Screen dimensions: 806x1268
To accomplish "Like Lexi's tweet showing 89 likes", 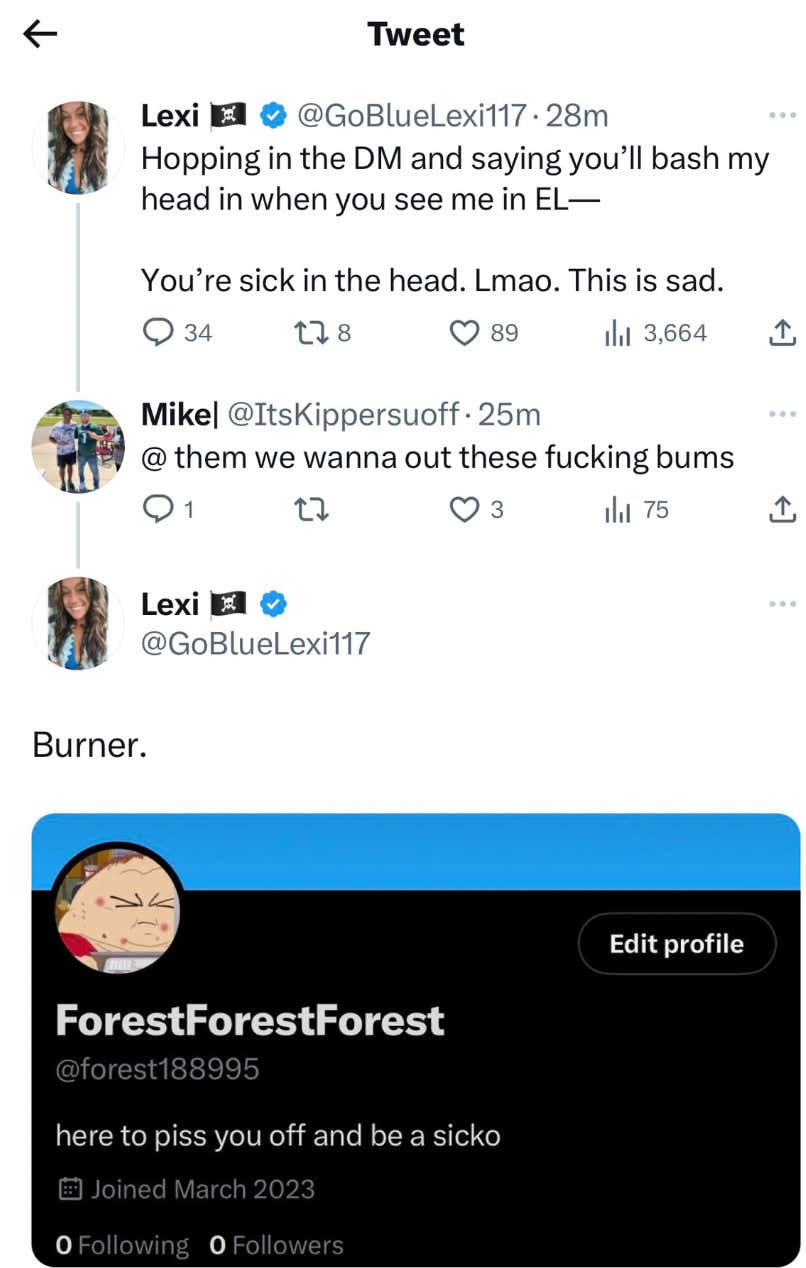I will [x=463, y=334].
